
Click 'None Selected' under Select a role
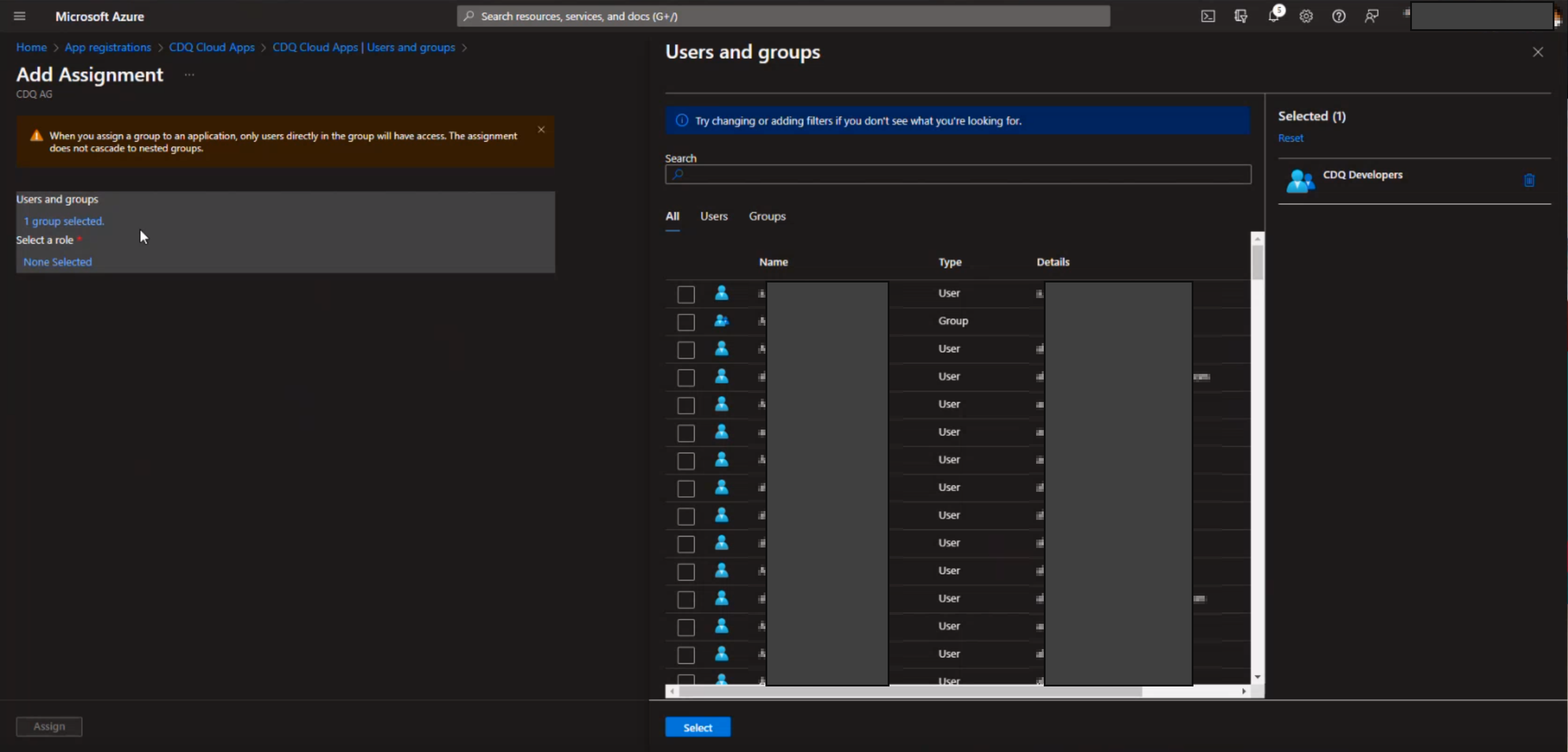coord(57,262)
